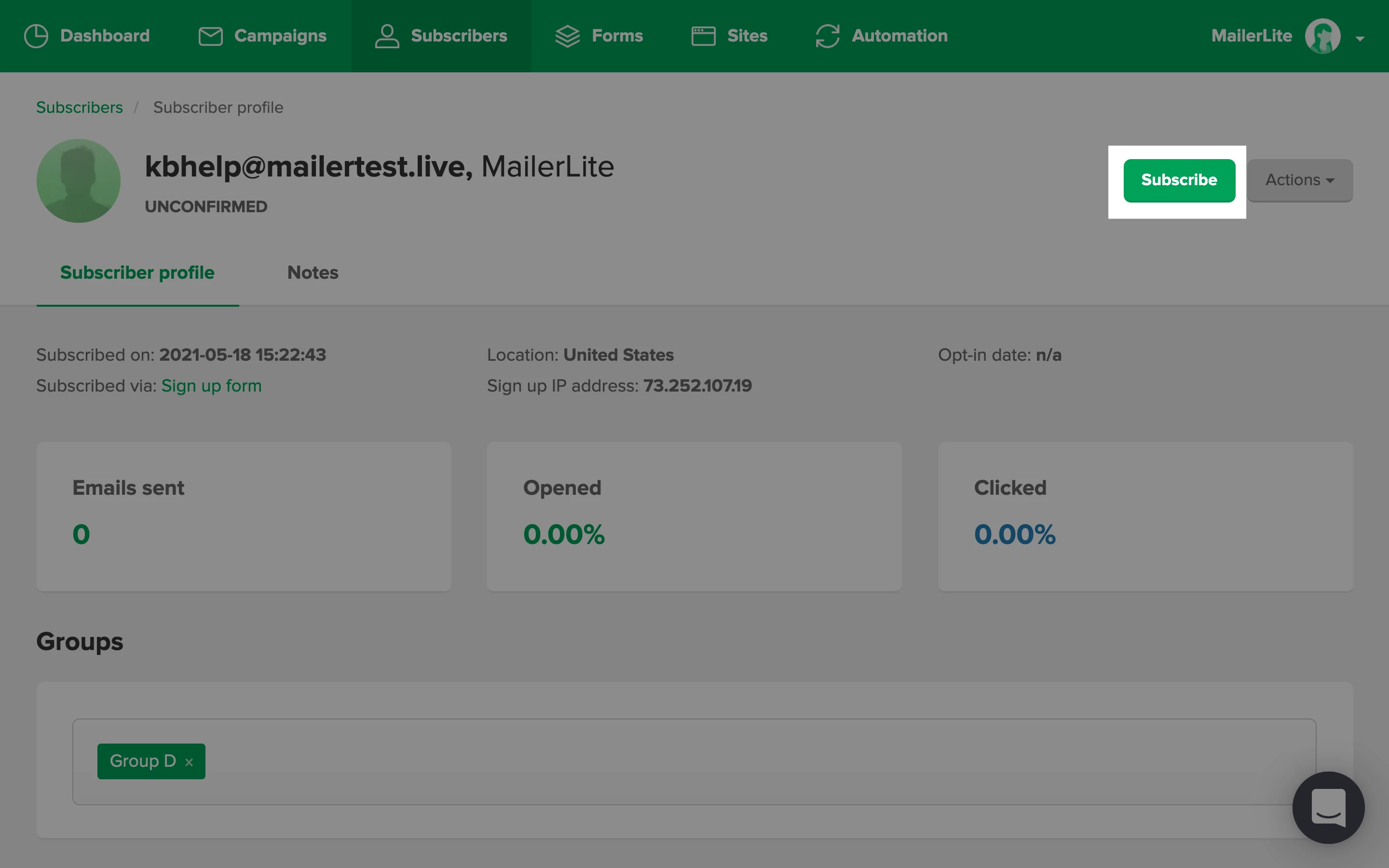This screenshot has height=868, width=1389.
Task: Click the Subscribers person icon
Action: click(x=387, y=36)
